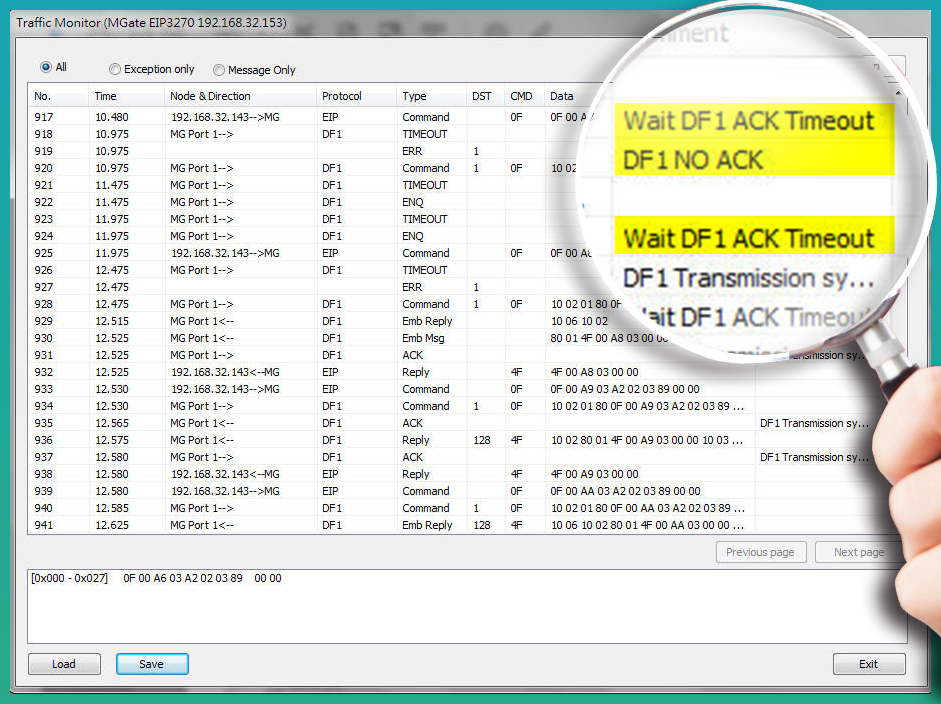941x704 pixels.
Task: Click time value 10.480
Action: pos(112,117)
